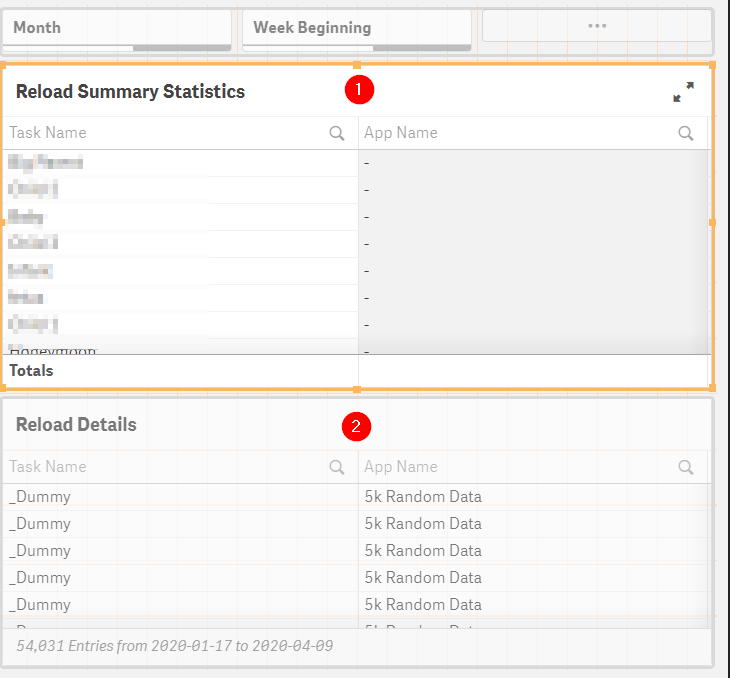Sort by Task Name header in Reload Summary Statistics

pos(48,133)
